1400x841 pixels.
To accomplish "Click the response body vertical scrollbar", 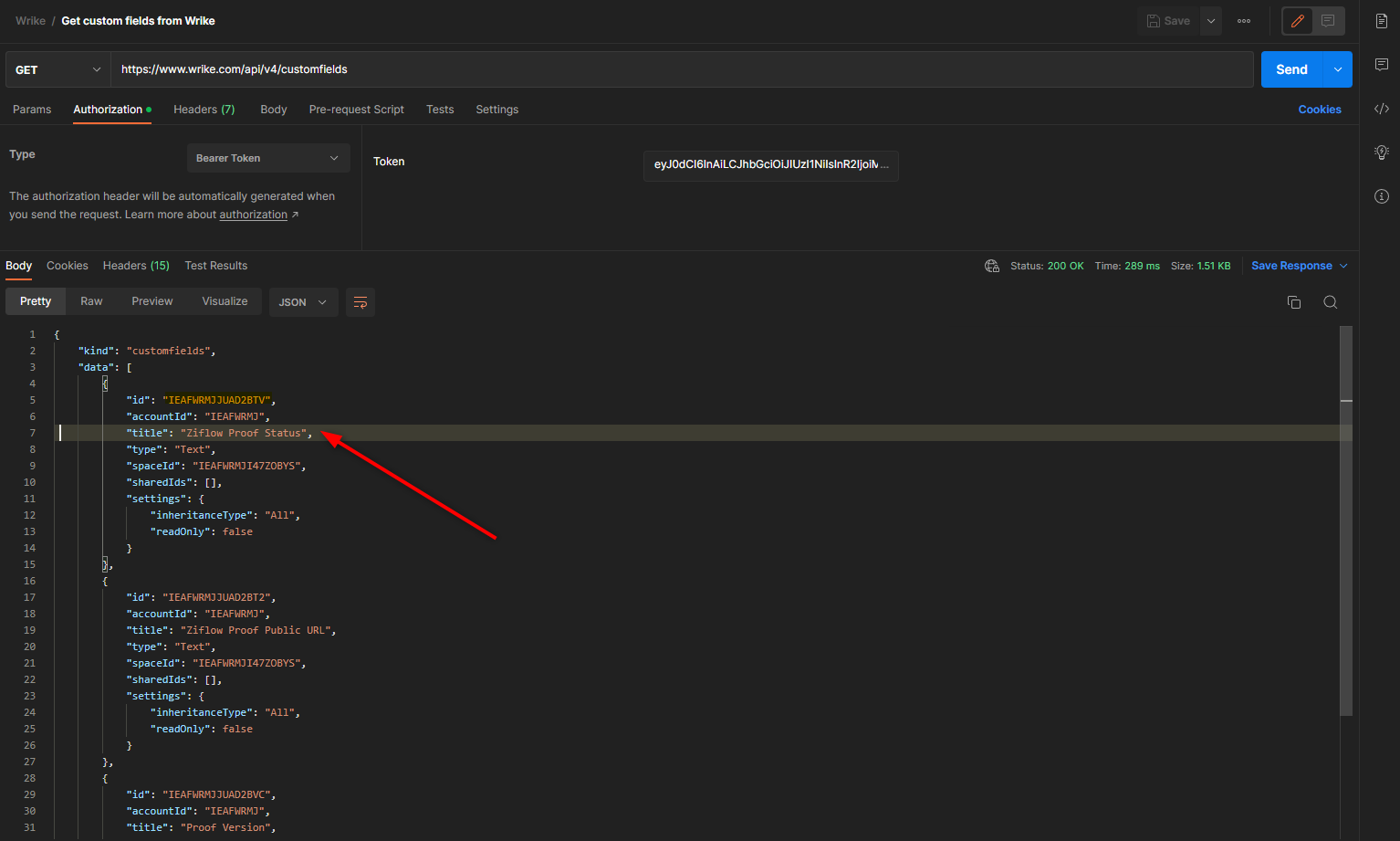I will click(x=1345, y=520).
